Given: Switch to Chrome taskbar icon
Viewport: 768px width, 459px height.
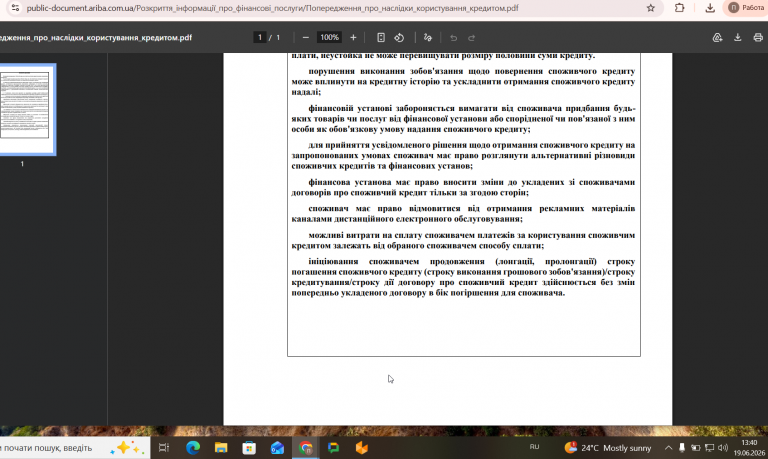Looking at the screenshot, I should (306, 448).
